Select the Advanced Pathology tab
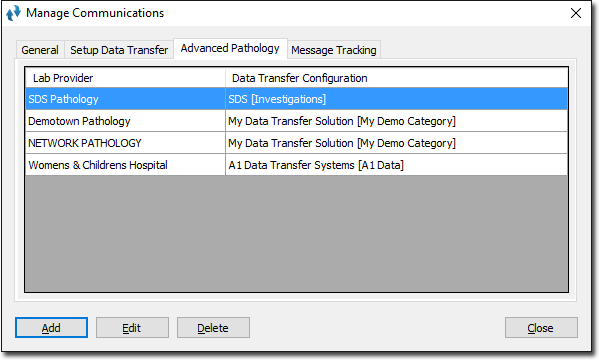 (230, 49)
